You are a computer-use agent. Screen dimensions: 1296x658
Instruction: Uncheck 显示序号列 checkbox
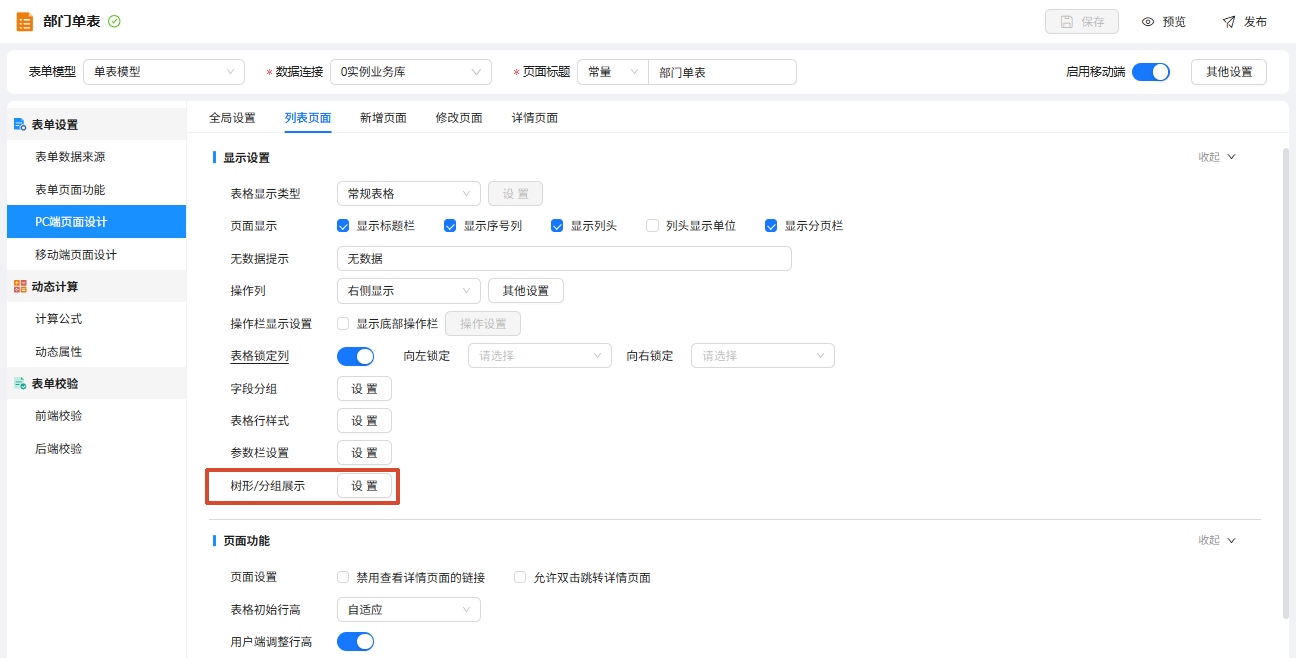pyautogui.click(x=450, y=226)
